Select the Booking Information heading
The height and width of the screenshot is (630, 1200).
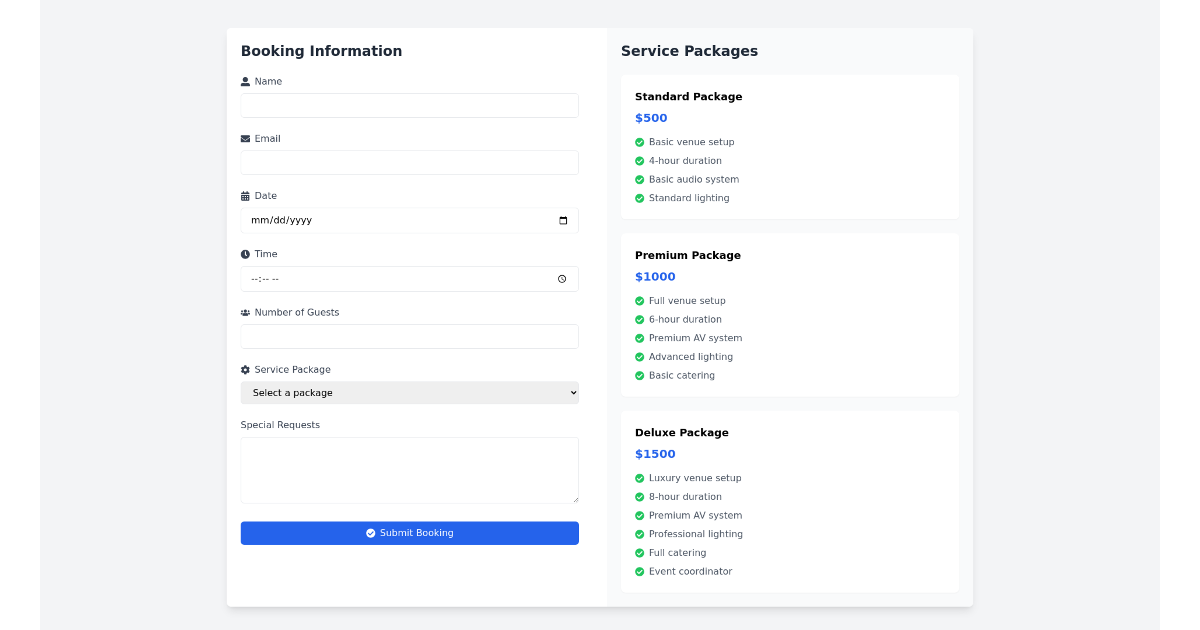321,51
